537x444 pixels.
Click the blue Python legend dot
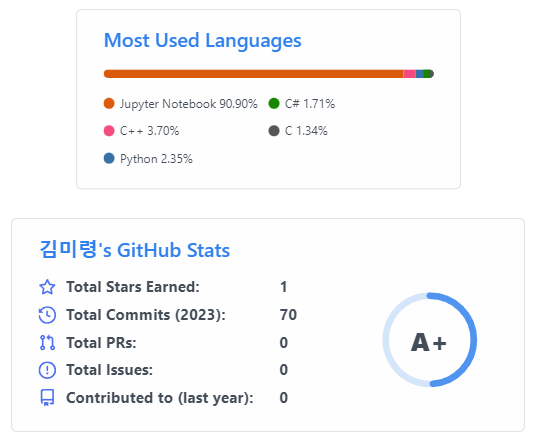(x=109, y=159)
